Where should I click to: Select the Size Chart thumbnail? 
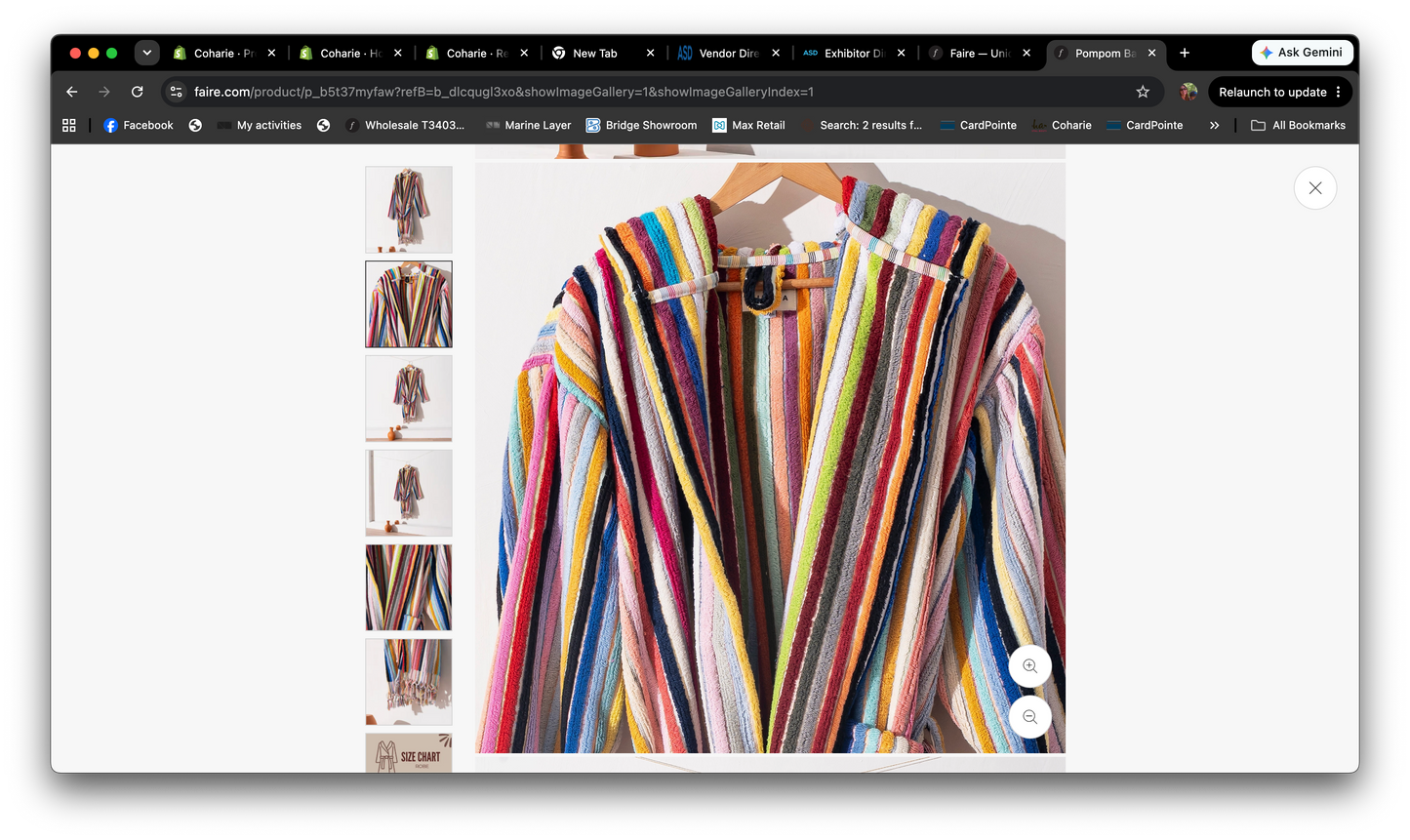click(409, 753)
